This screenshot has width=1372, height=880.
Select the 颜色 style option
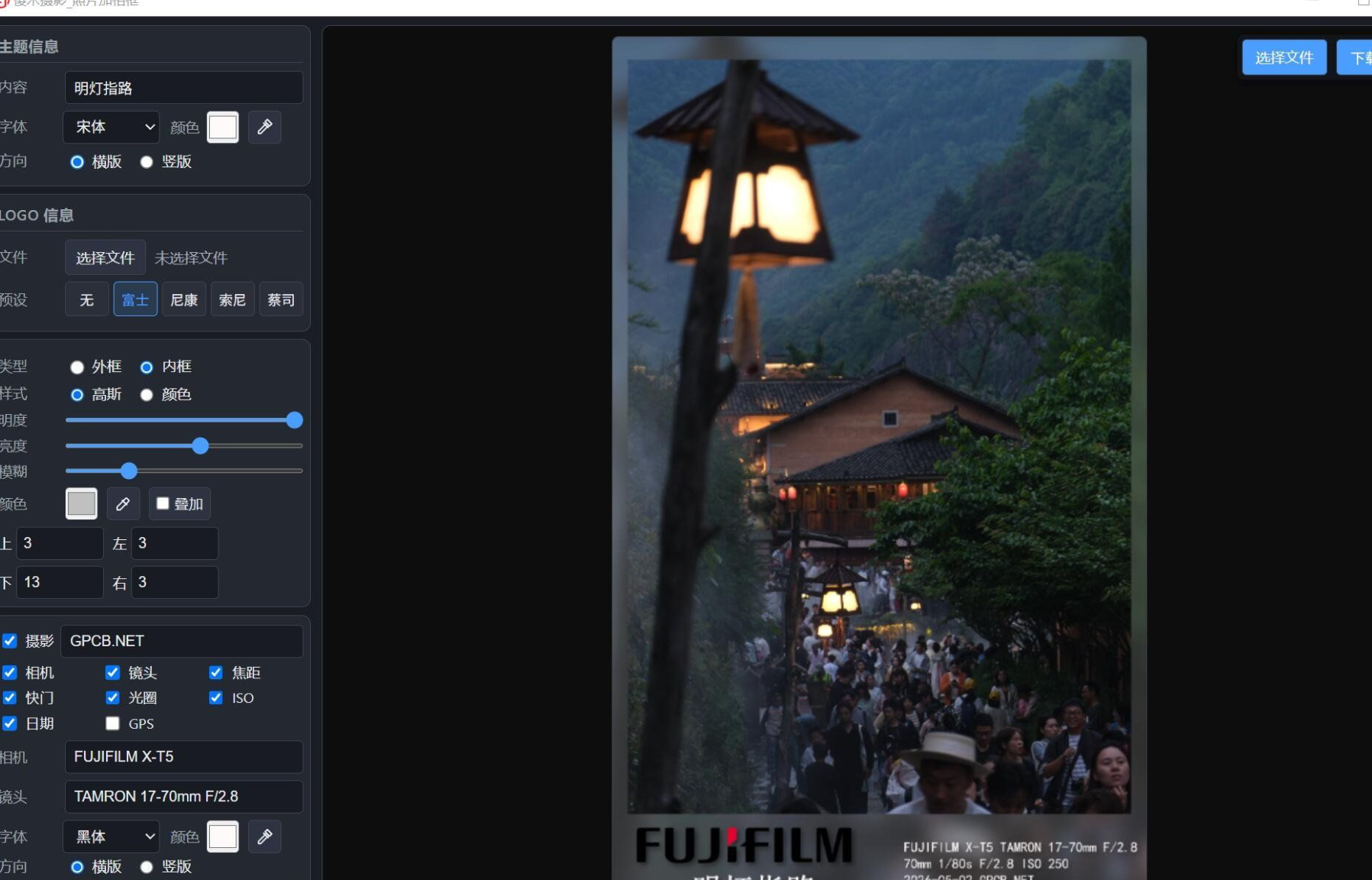click(x=147, y=395)
